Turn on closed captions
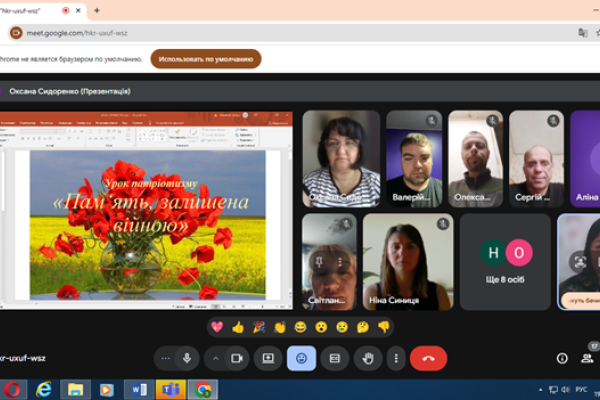 click(335, 358)
